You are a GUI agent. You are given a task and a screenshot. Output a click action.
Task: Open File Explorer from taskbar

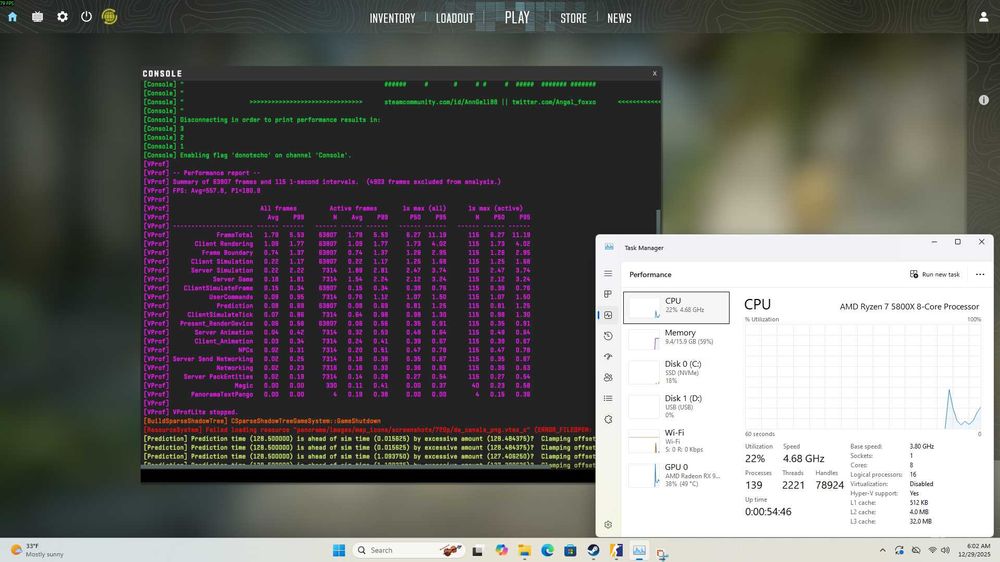524,551
